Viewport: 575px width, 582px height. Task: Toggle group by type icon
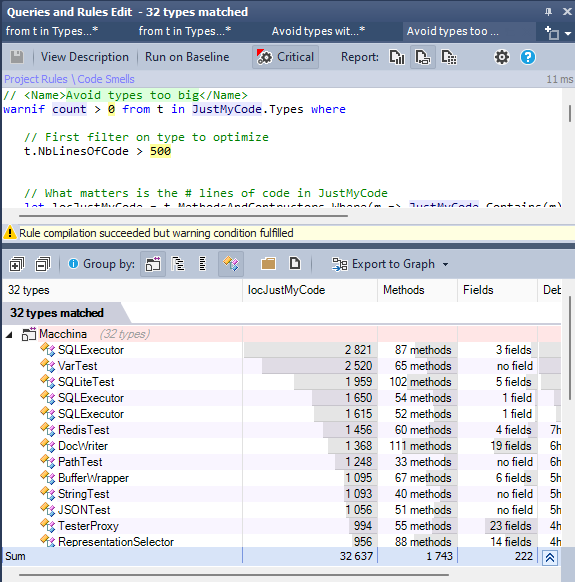(x=231, y=264)
